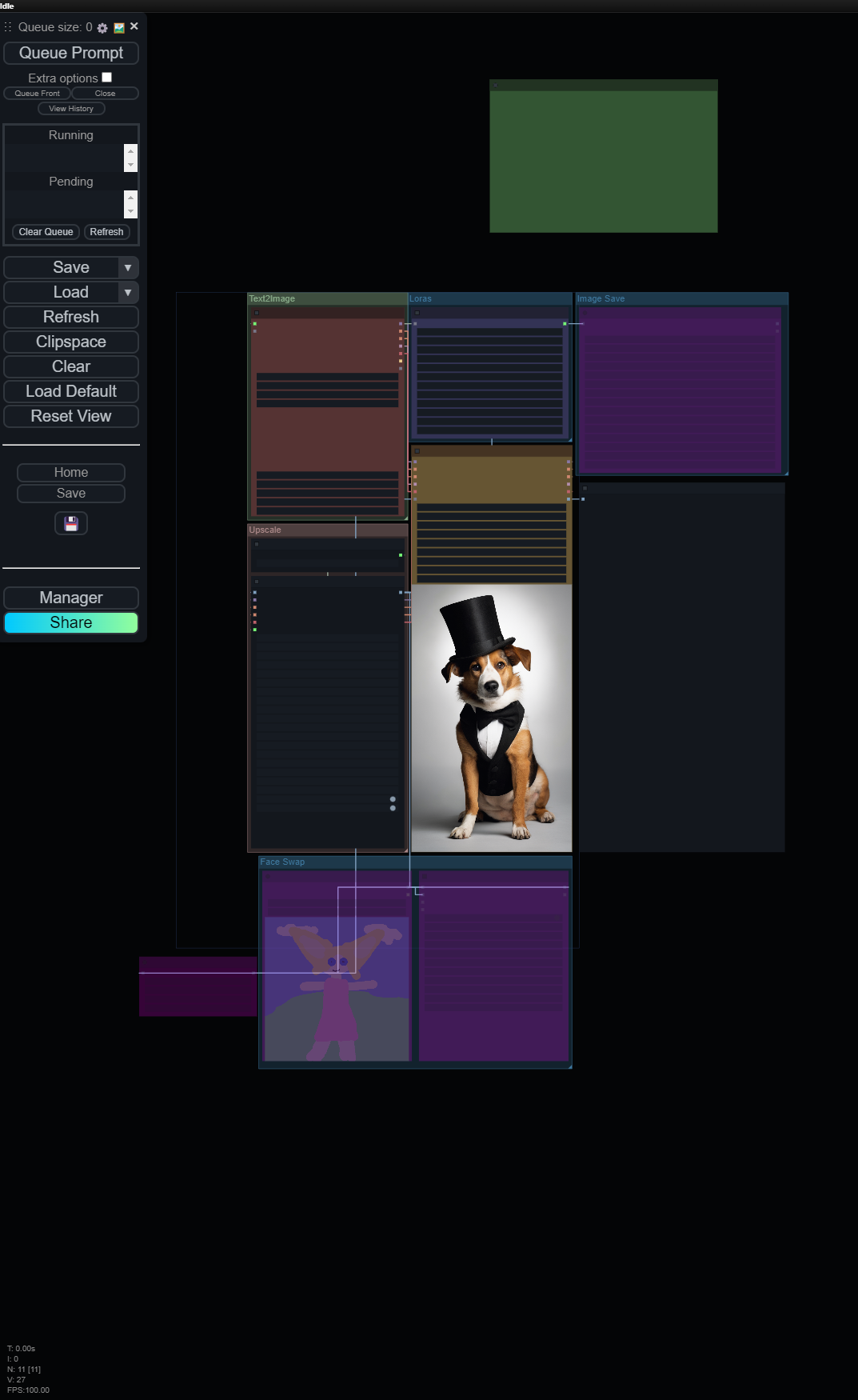Click large Refresh button below Load

[71, 317]
